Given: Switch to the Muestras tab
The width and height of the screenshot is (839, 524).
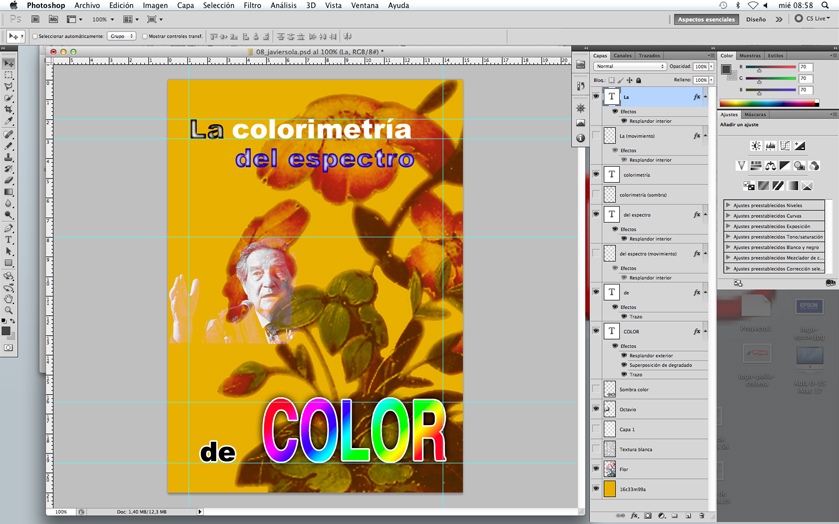Looking at the screenshot, I should click(750, 56).
